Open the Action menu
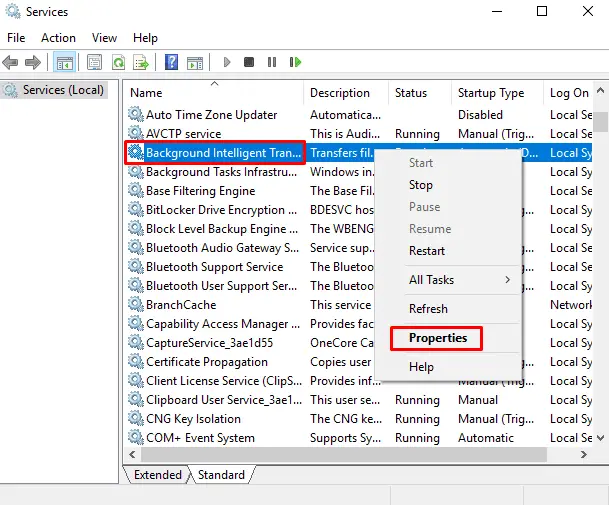This screenshot has height=505, width=609. tap(58, 38)
